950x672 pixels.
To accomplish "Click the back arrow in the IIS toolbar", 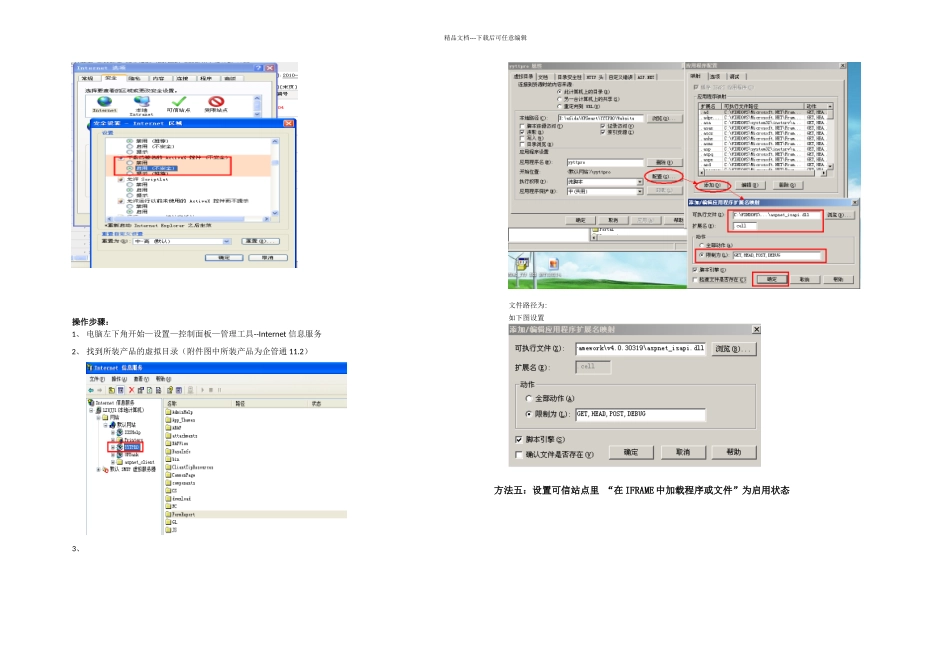I will click(x=91, y=390).
